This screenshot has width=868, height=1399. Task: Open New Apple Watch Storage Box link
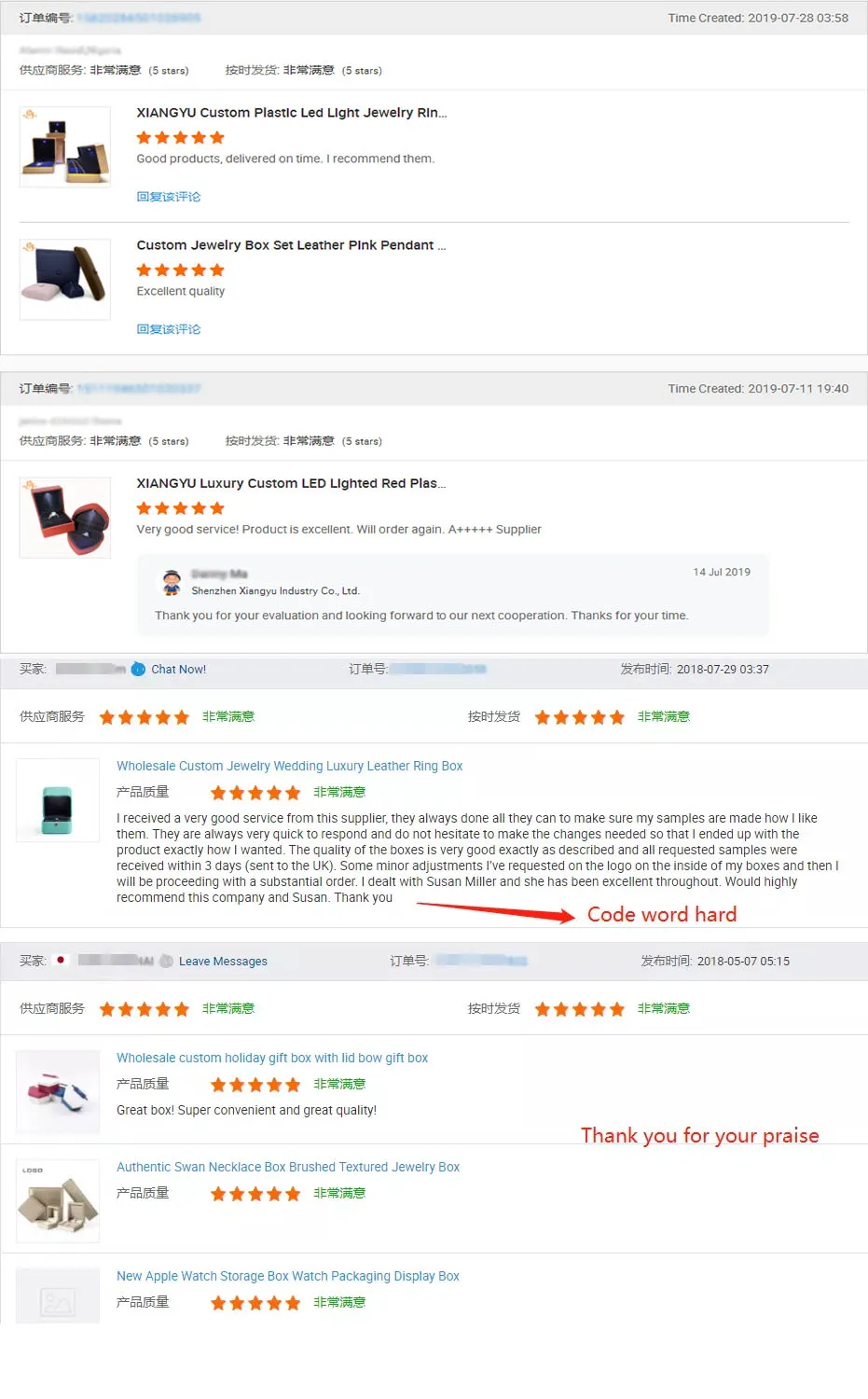coord(288,1276)
